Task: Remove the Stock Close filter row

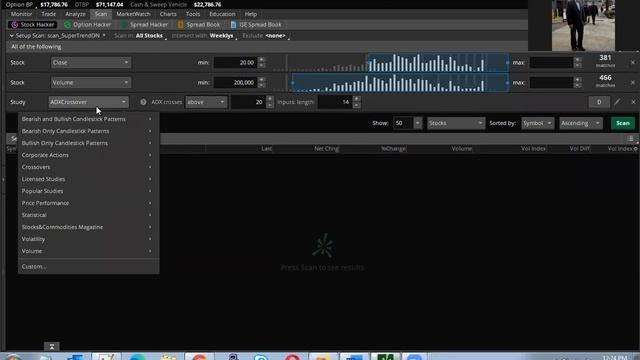Action: (633, 62)
